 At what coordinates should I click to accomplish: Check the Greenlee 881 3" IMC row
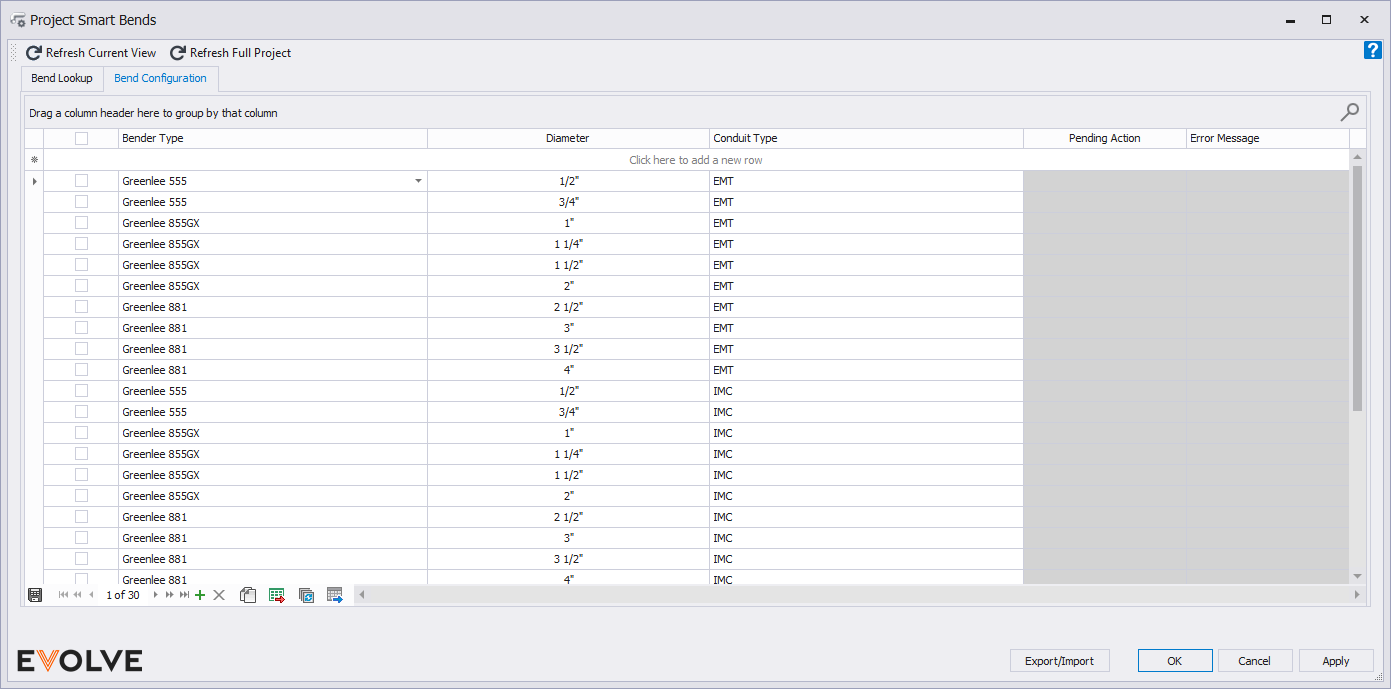81,538
